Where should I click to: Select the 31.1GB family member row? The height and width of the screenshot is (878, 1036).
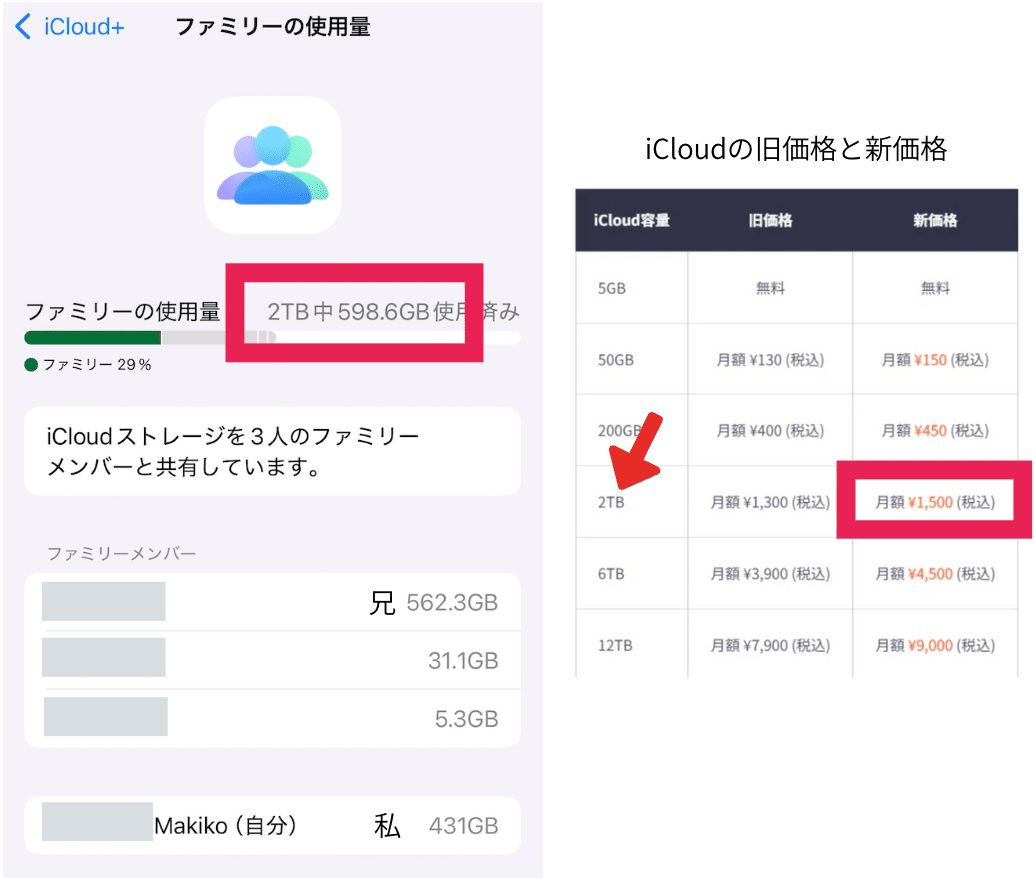(x=270, y=660)
